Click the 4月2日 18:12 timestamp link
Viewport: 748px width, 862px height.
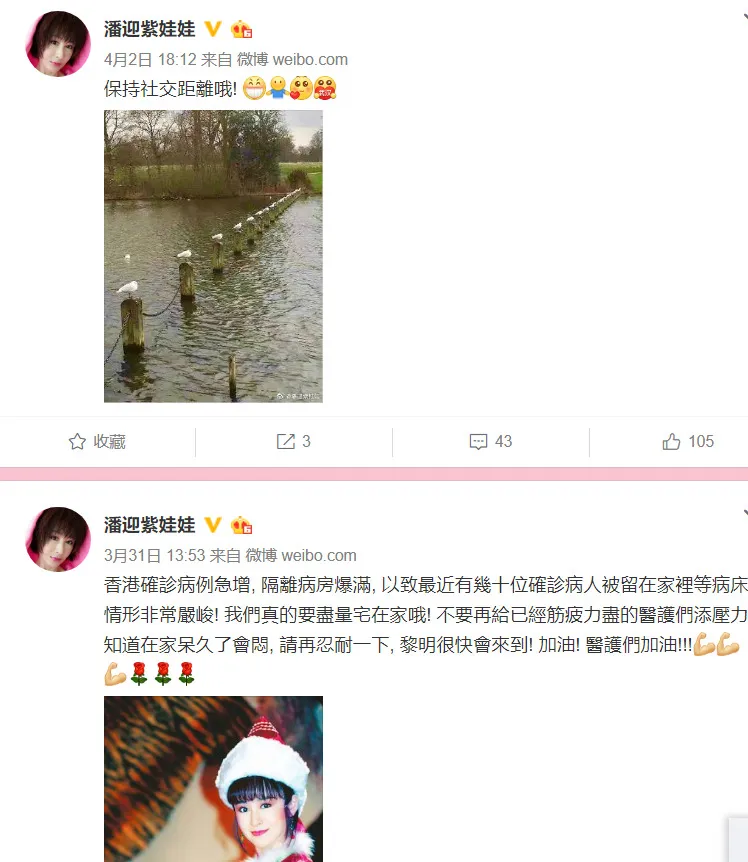click(x=150, y=59)
